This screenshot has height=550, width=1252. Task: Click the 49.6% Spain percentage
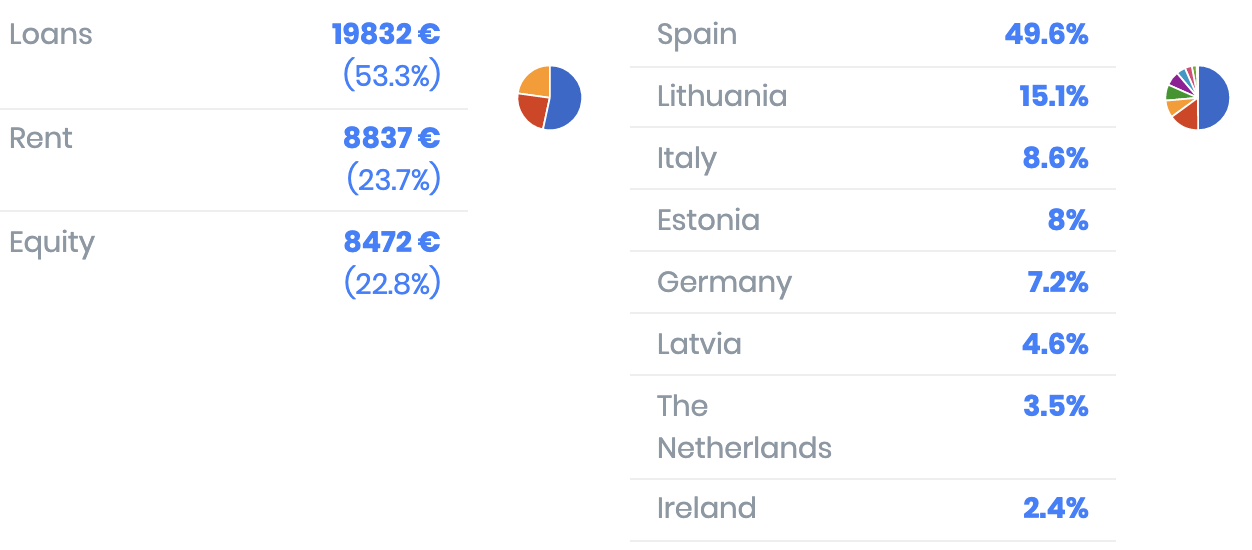[1046, 34]
